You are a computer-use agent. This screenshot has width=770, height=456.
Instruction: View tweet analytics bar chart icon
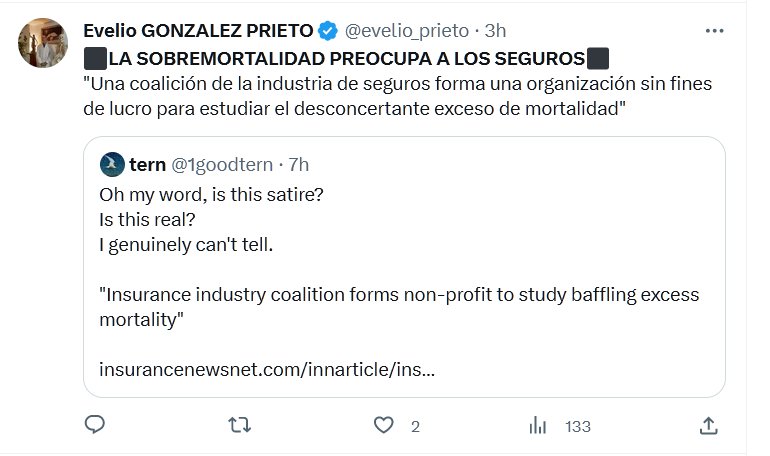(537, 426)
